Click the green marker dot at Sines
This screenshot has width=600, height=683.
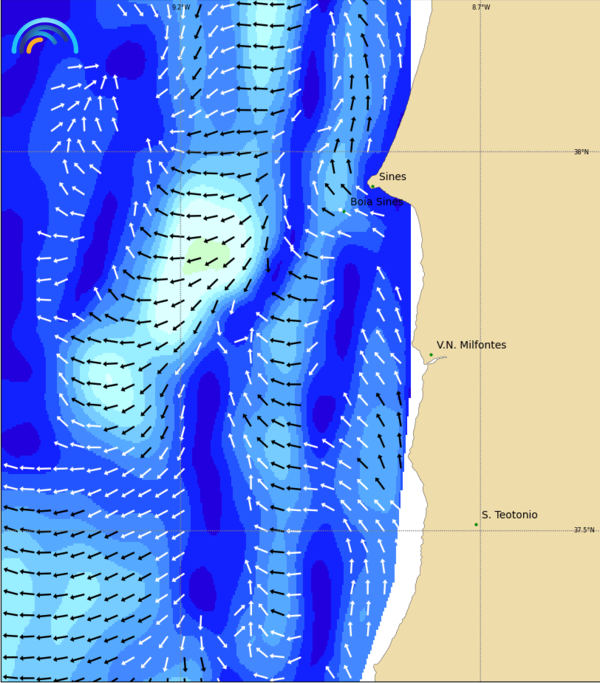372,185
